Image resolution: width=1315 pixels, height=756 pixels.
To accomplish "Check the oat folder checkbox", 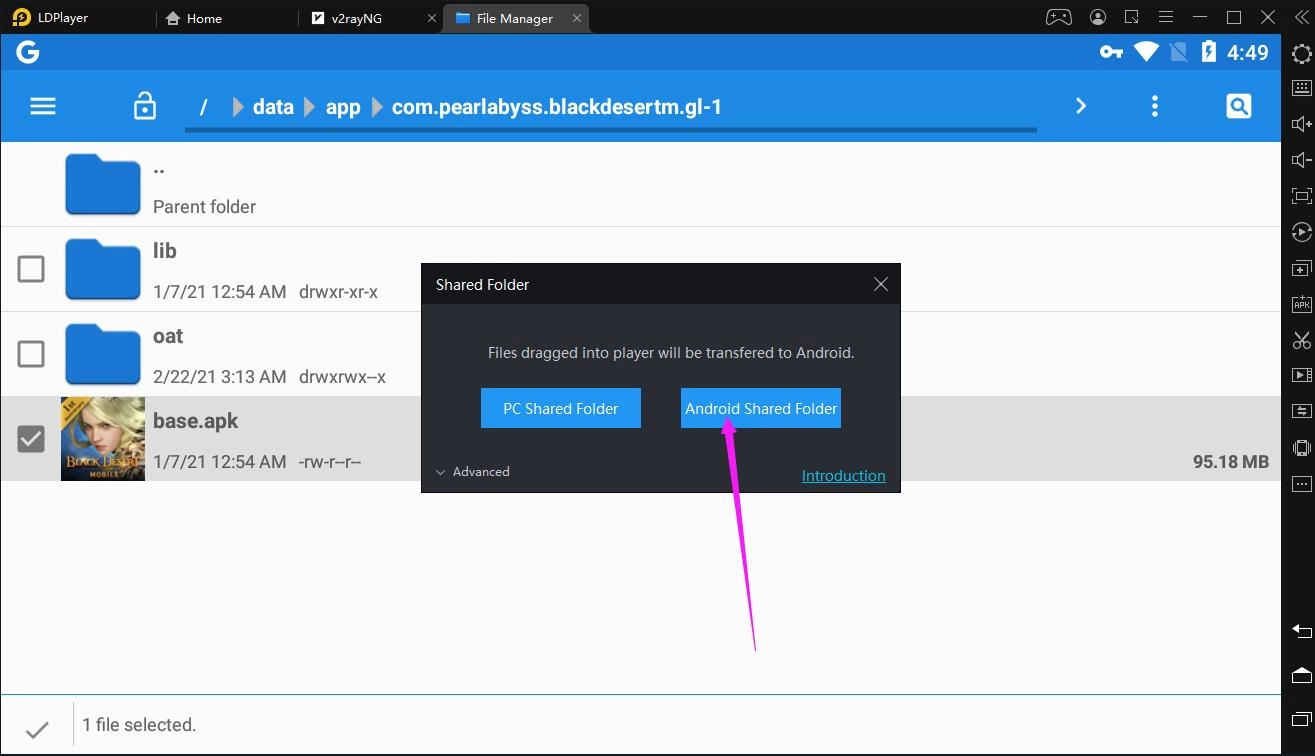I will (31, 353).
